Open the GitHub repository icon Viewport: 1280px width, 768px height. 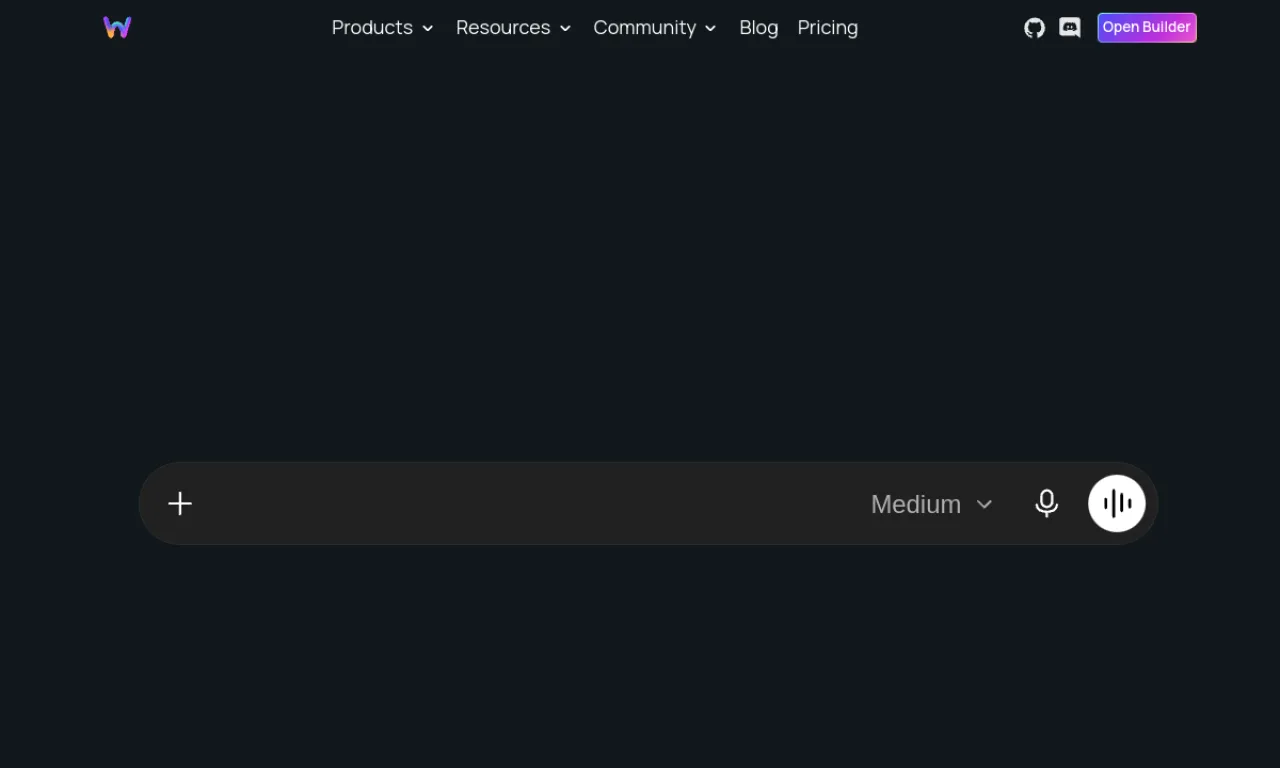[1035, 28]
